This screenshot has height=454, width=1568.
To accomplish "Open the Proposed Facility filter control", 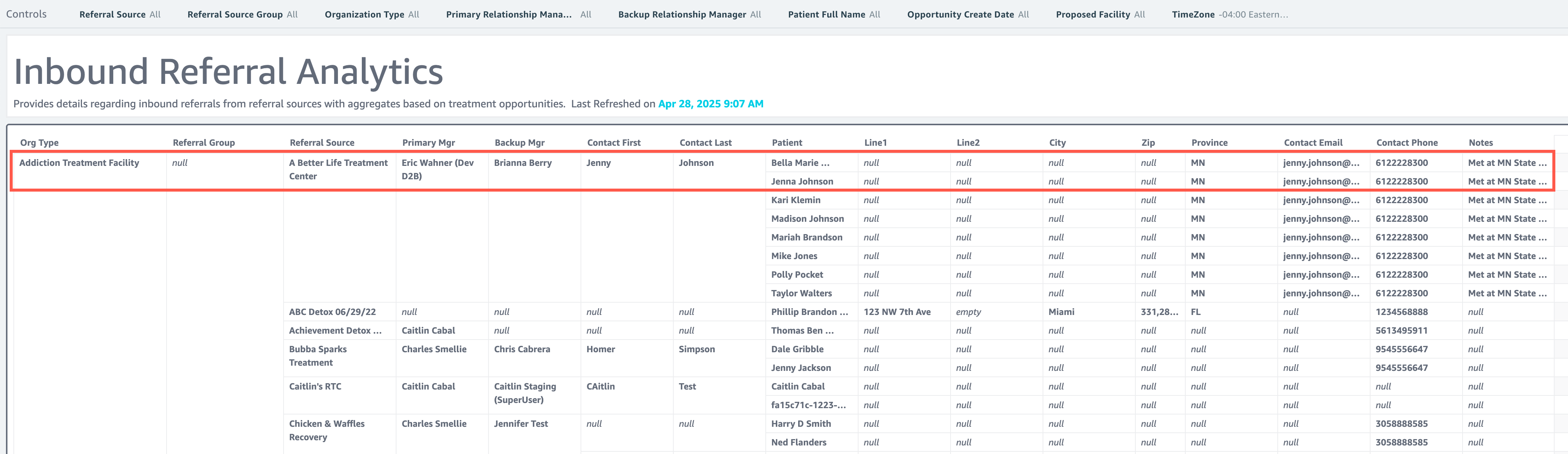I will 1100,14.
